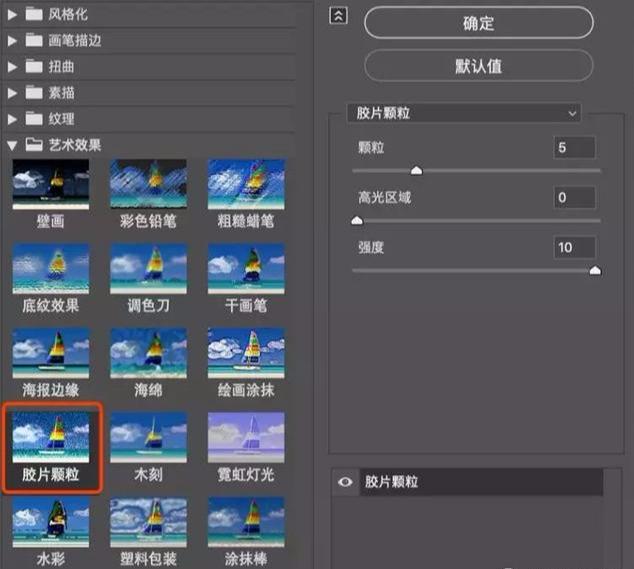
Task: Expand the 纹理 filter folder
Action: pos(12,119)
